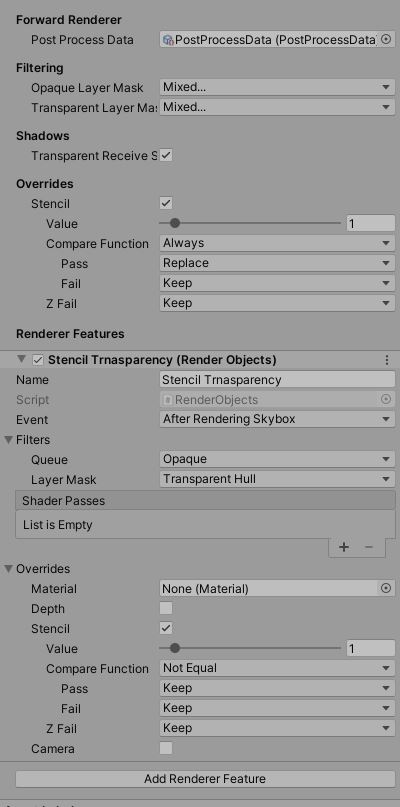Click the Name field containing Stencil Trnasparency
The width and height of the screenshot is (400, 807).
(277, 380)
